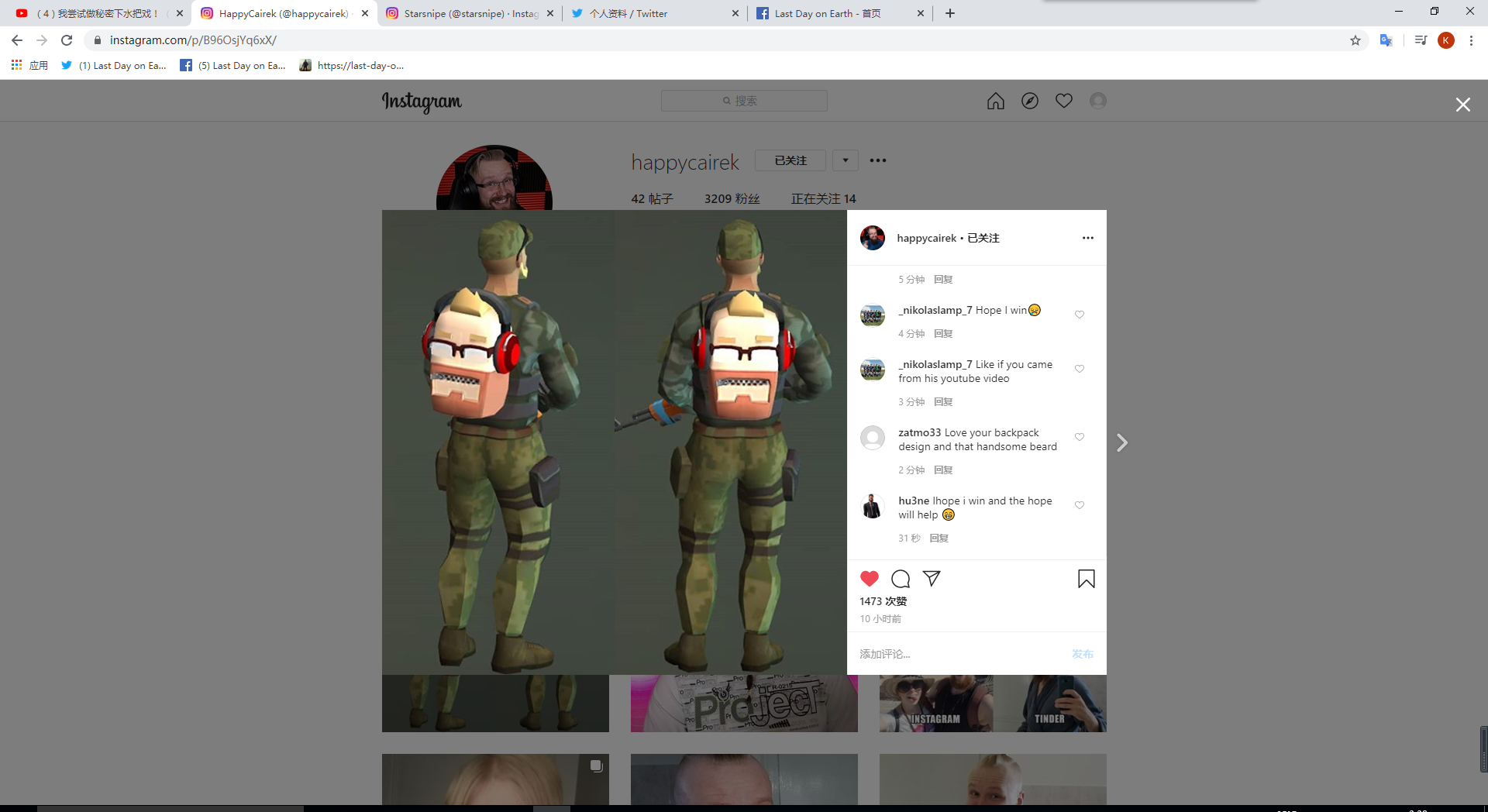Open the Instagram Tinder meme thumbnail

[x=993, y=704]
